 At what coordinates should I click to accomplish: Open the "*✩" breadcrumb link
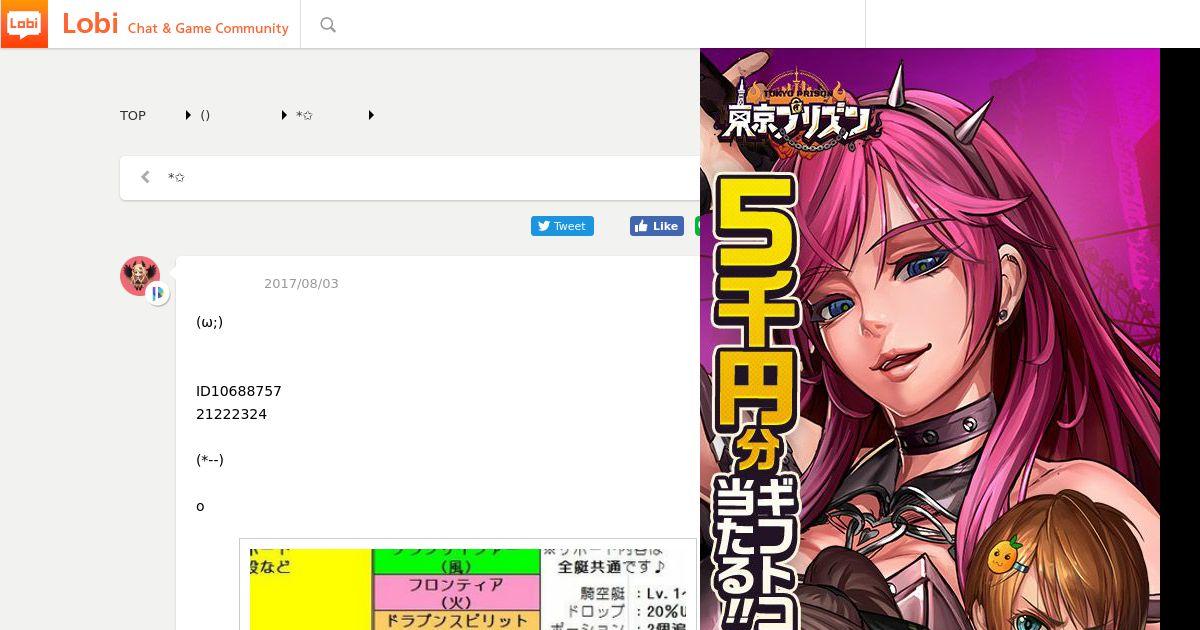click(304, 115)
